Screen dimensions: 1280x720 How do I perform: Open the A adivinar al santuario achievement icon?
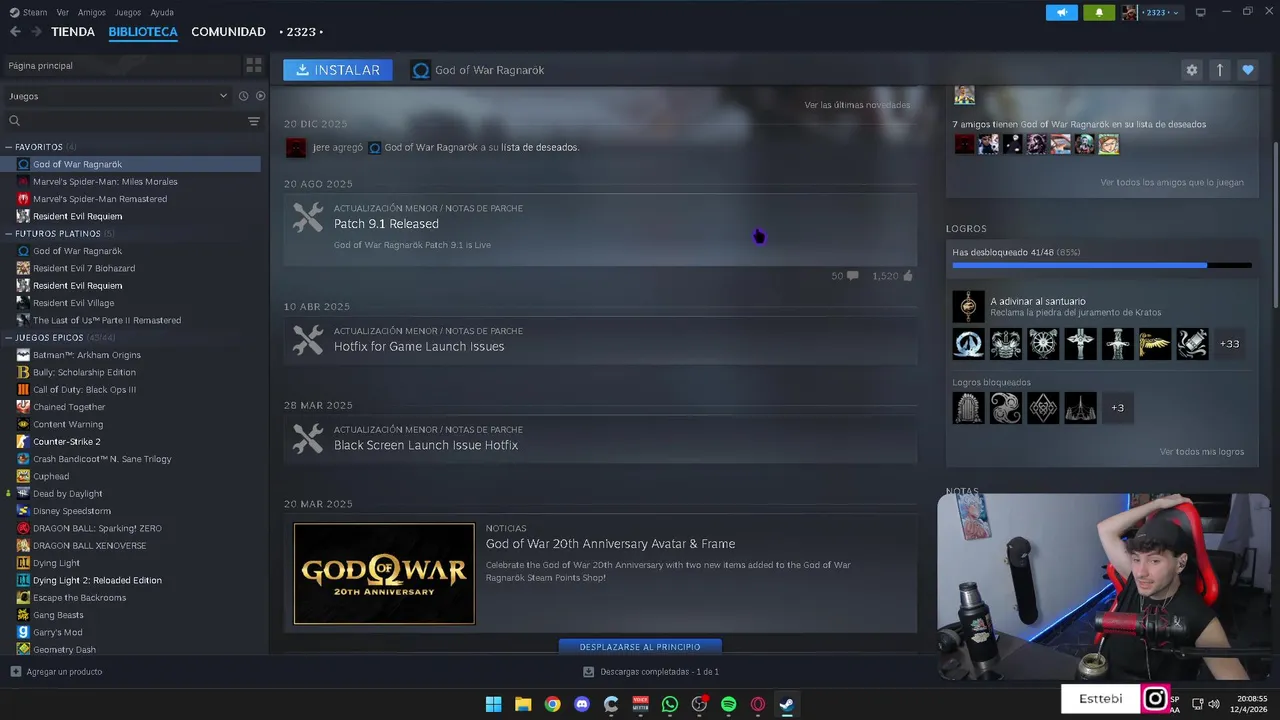(x=968, y=306)
